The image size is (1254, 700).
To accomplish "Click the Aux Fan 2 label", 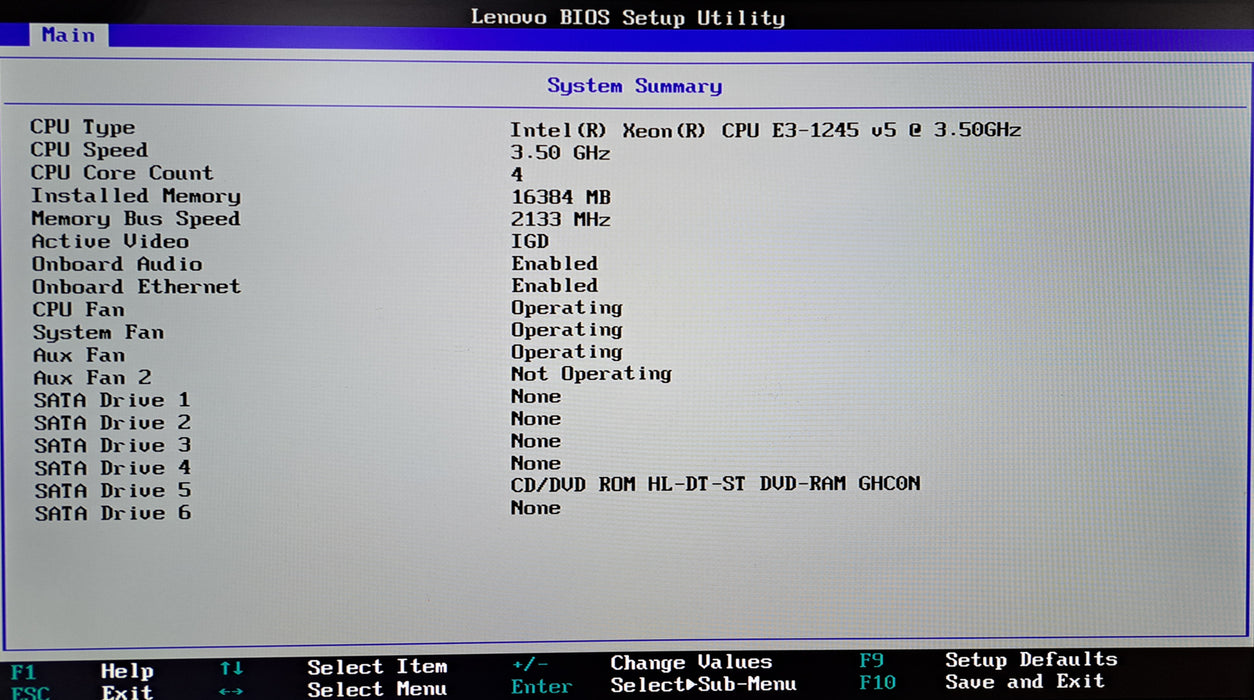I will [92, 378].
